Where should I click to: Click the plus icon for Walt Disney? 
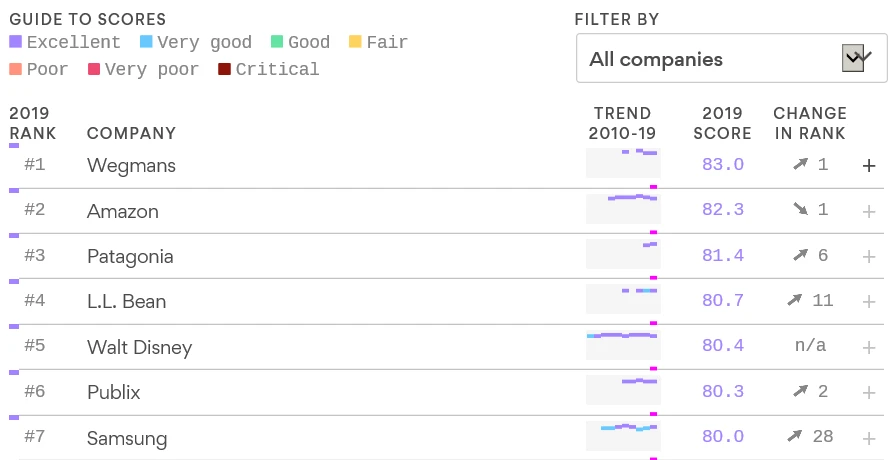869,348
